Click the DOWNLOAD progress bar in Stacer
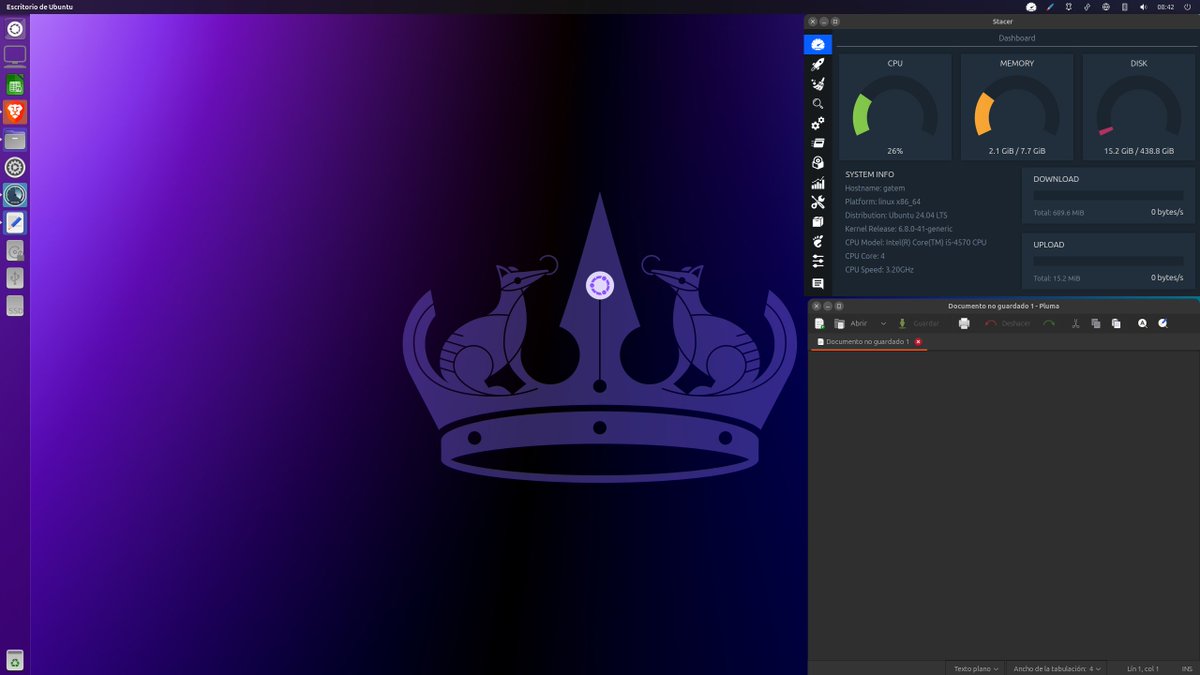The image size is (1200, 675). 1109,196
